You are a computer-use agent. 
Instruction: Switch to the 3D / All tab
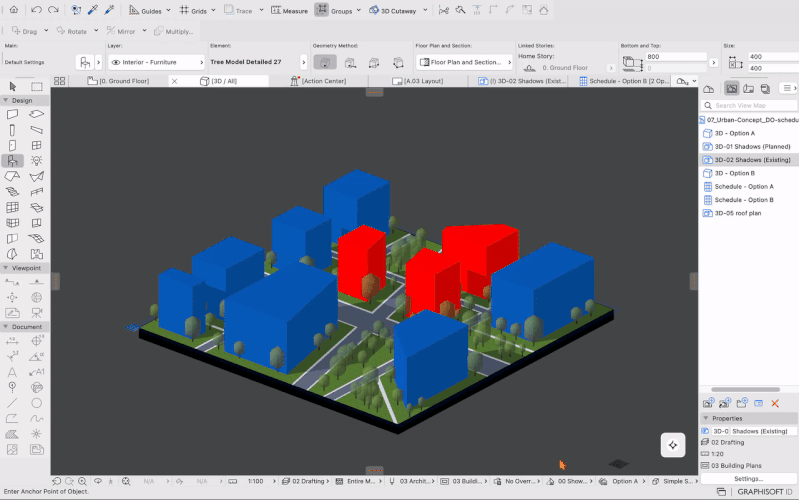(x=219, y=81)
